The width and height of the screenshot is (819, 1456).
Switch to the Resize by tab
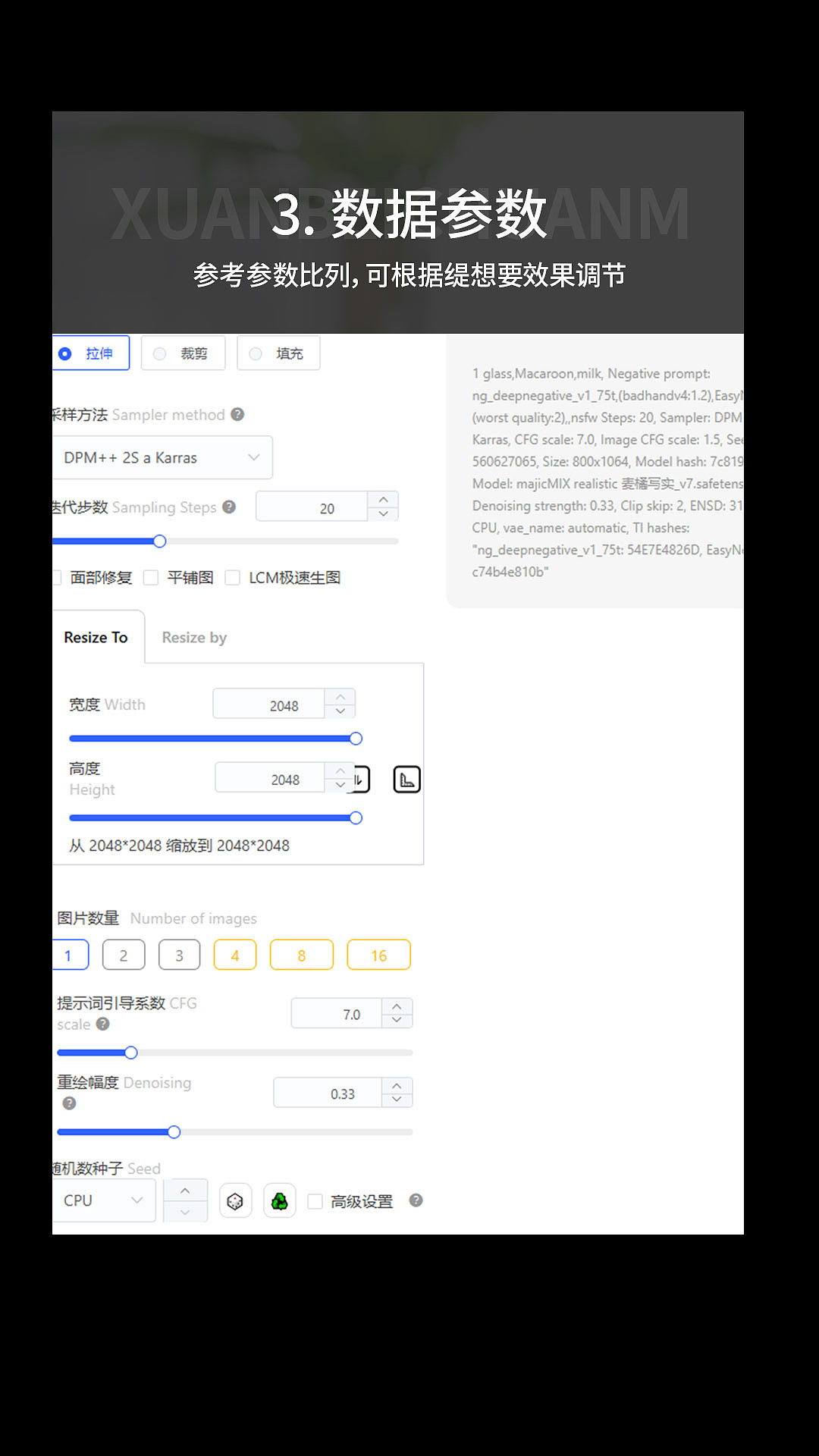click(x=194, y=637)
